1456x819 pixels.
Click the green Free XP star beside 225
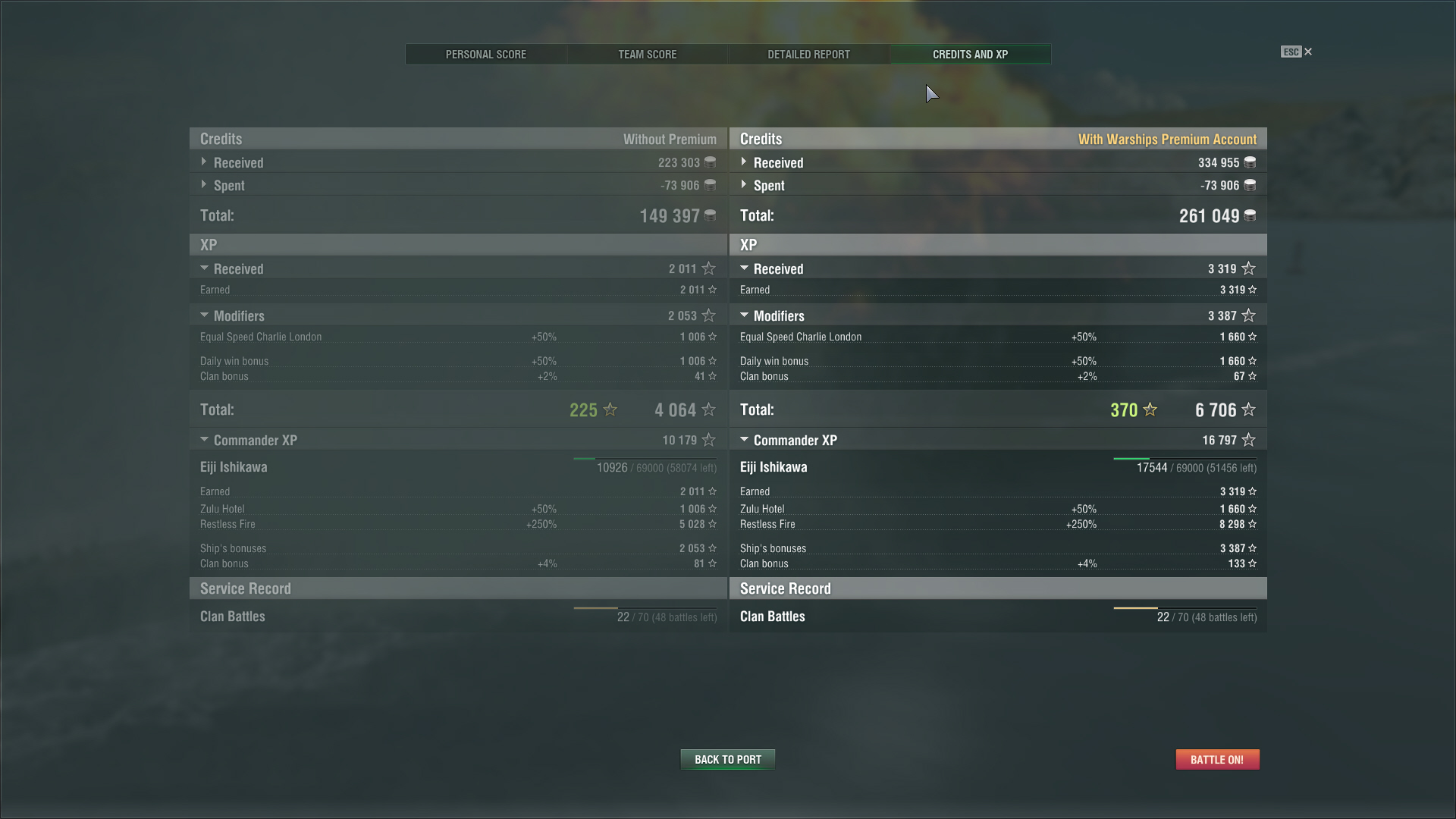(x=610, y=409)
